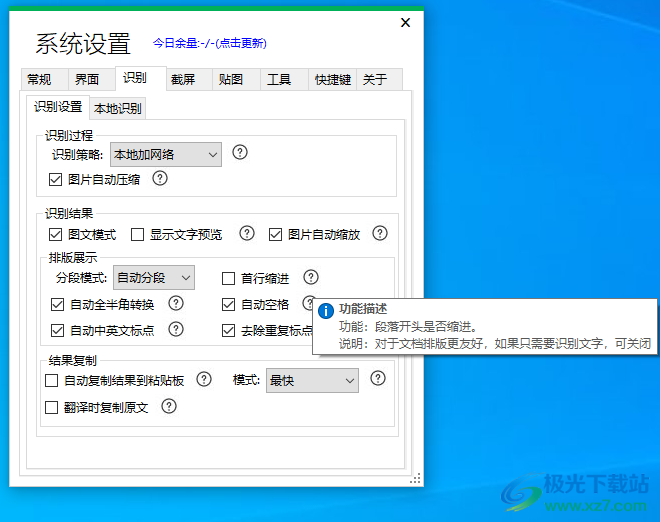This screenshot has width=660, height=522.
Task: Switch to 本地识别 sub-tab
Action: [x=118, y=109]
